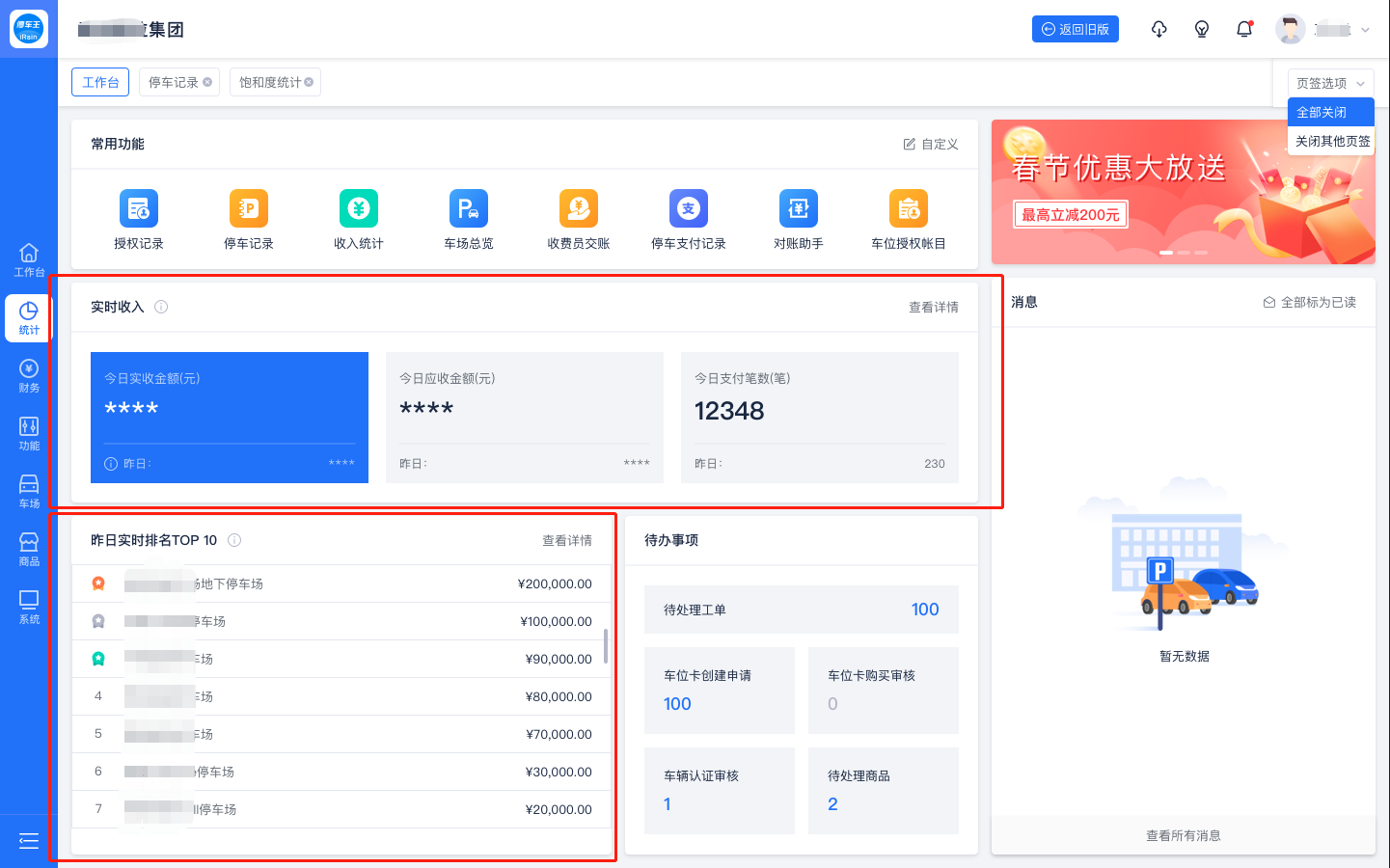Collapse the sidebar with the menu icon
The image size is (1390, 868).
pos(29,841)
